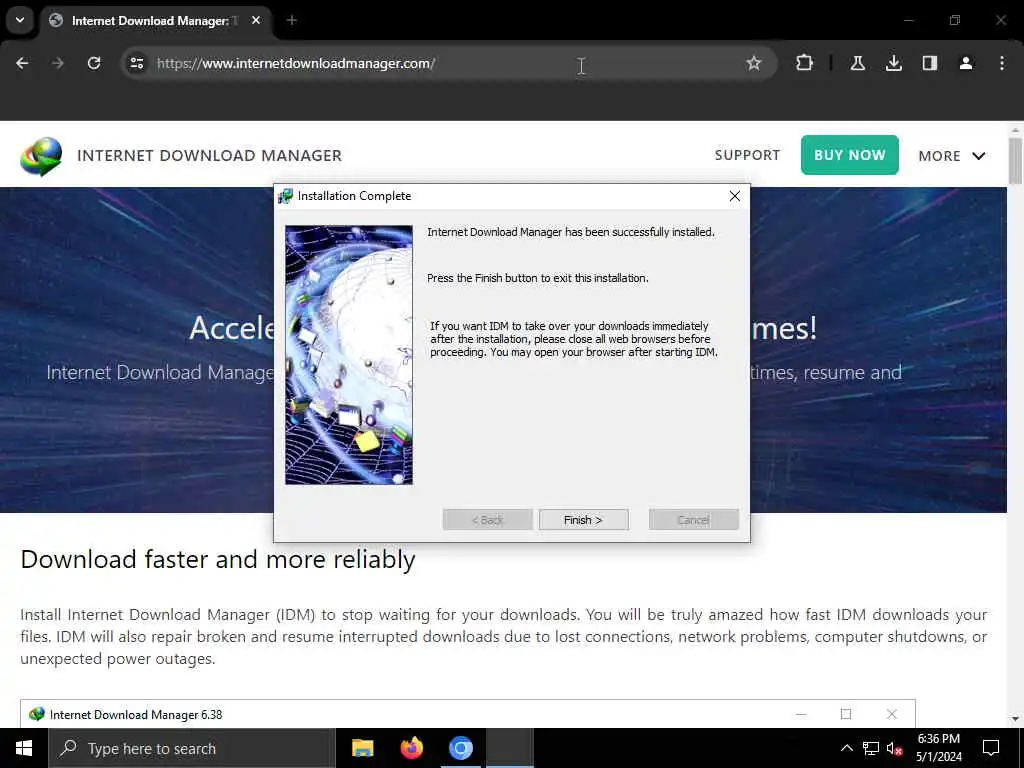The image size is (1024, 768).
Task: Click the INTERNET DOWNLOAD MANAGER site title
Action: tap(209, 155)
